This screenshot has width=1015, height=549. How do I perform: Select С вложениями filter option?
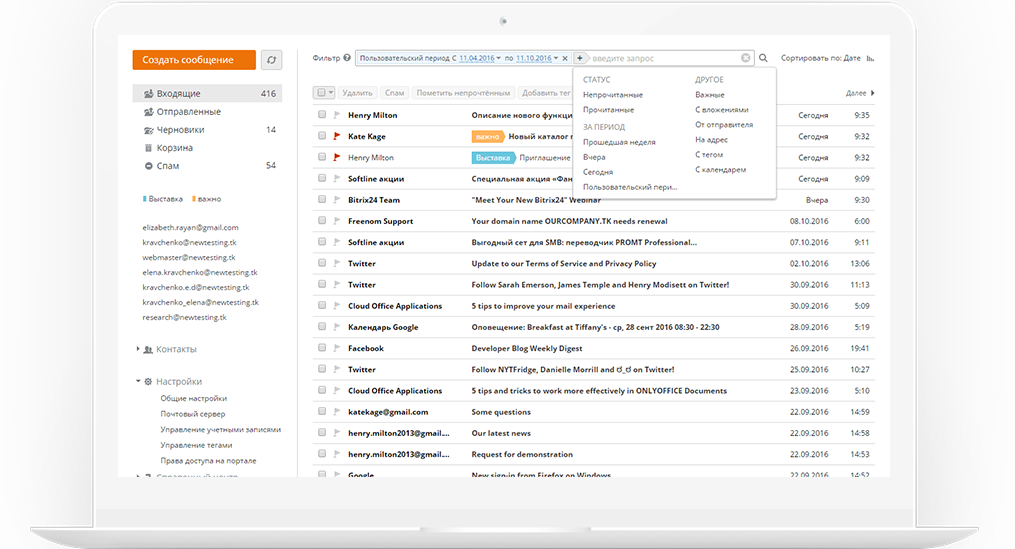point(721,110)
